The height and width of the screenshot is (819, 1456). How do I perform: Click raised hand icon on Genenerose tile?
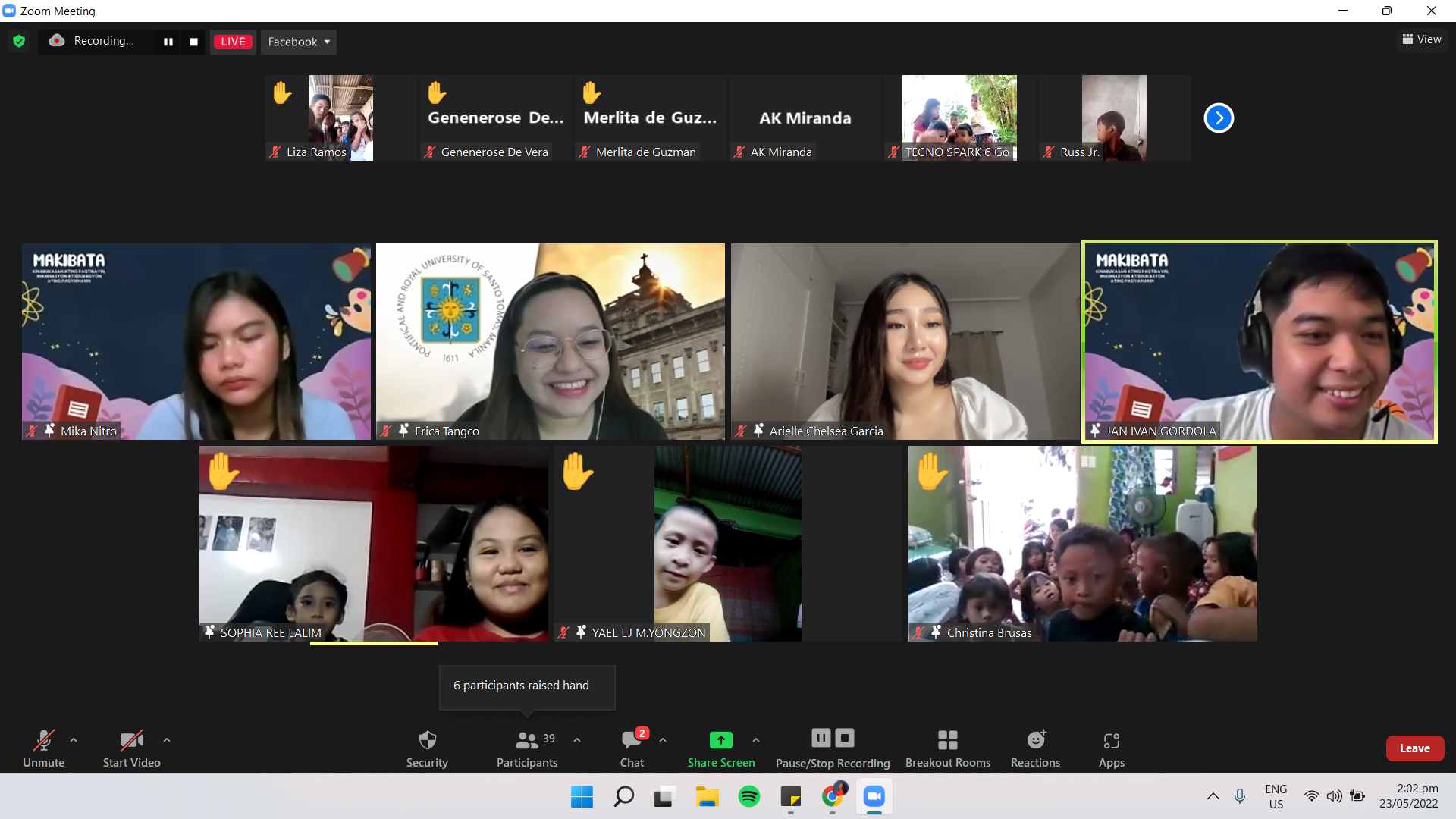click(x=437, y=93)
